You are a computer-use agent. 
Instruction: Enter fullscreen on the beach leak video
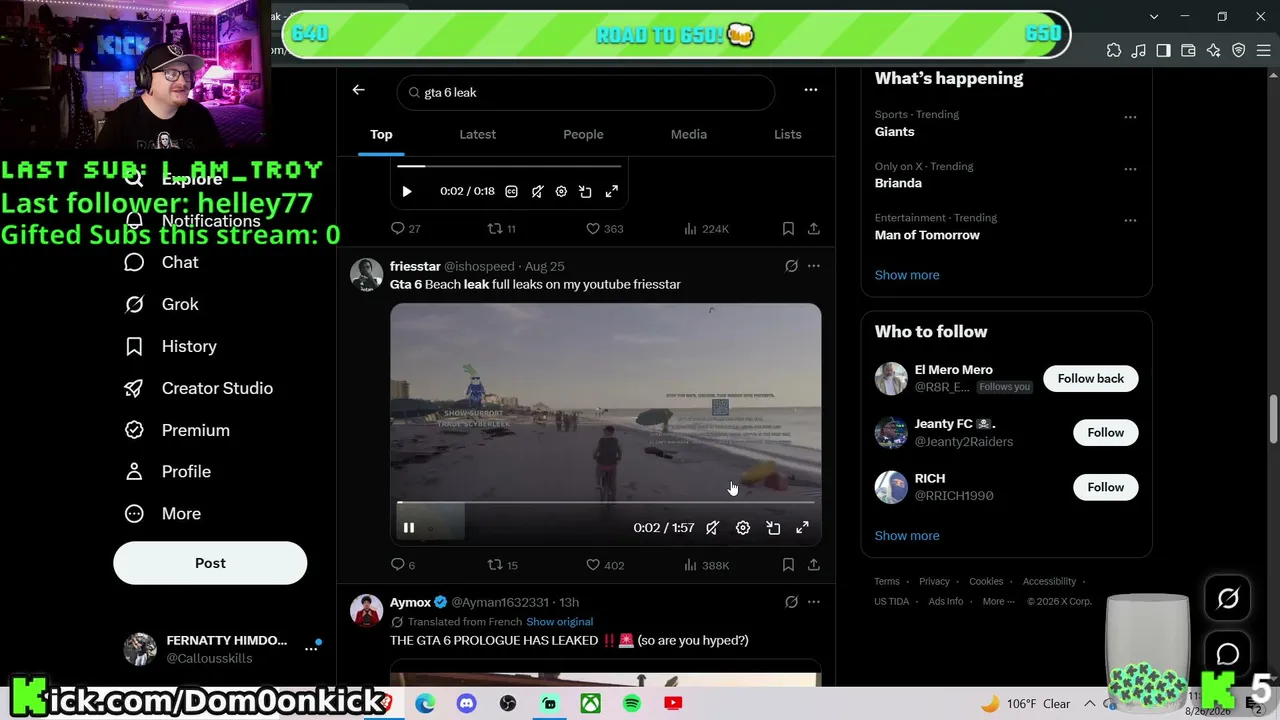802,528
